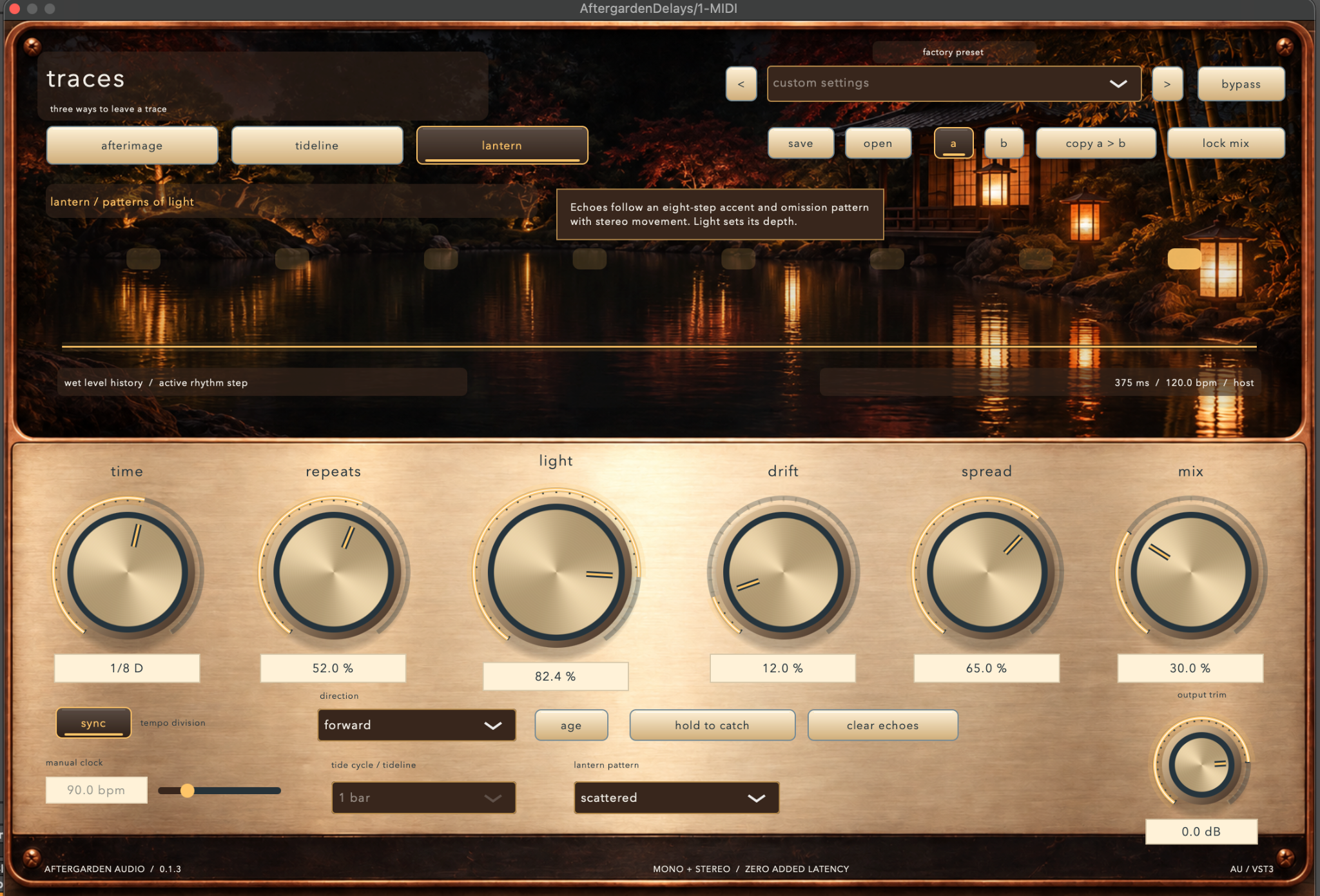Toggle the age button

coord(571,725)
